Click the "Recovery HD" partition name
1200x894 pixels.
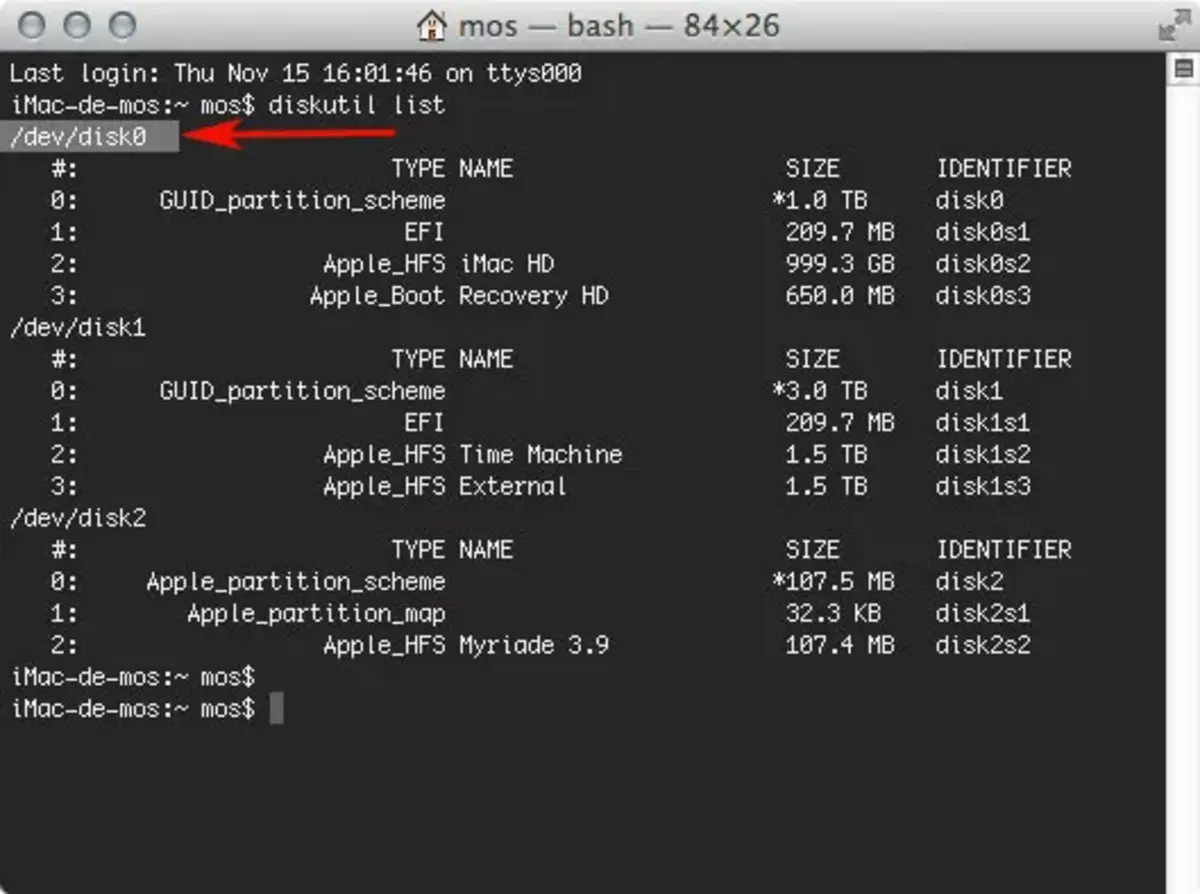(533, 296)
